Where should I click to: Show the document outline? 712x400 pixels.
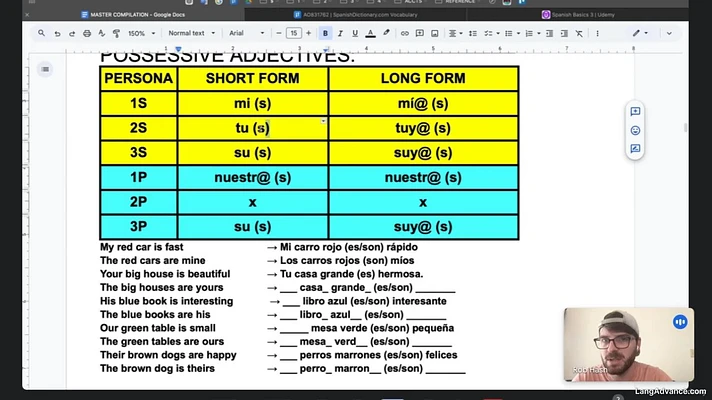click(45, 69)
